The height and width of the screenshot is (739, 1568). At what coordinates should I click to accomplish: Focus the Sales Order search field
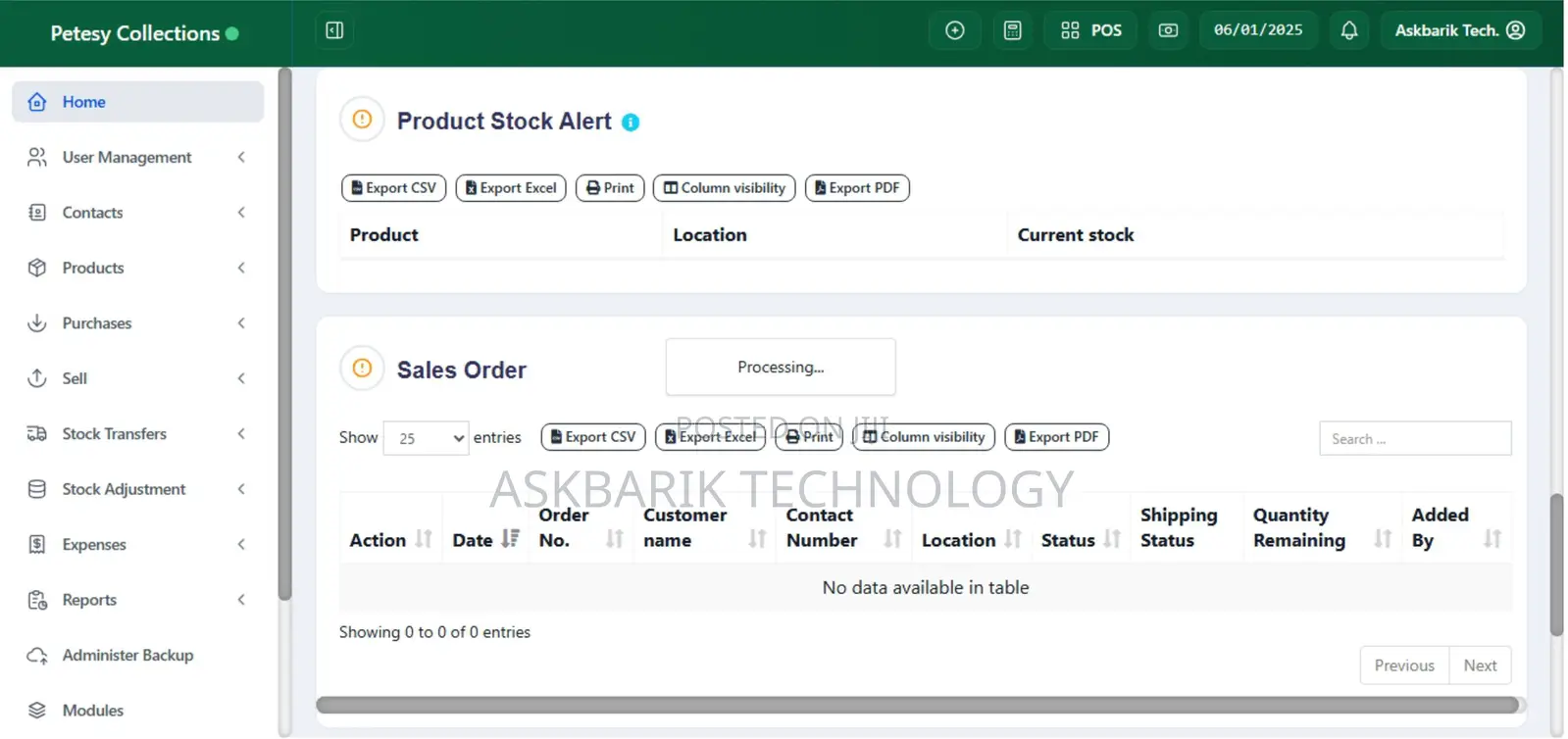(x=1415, y=439)
